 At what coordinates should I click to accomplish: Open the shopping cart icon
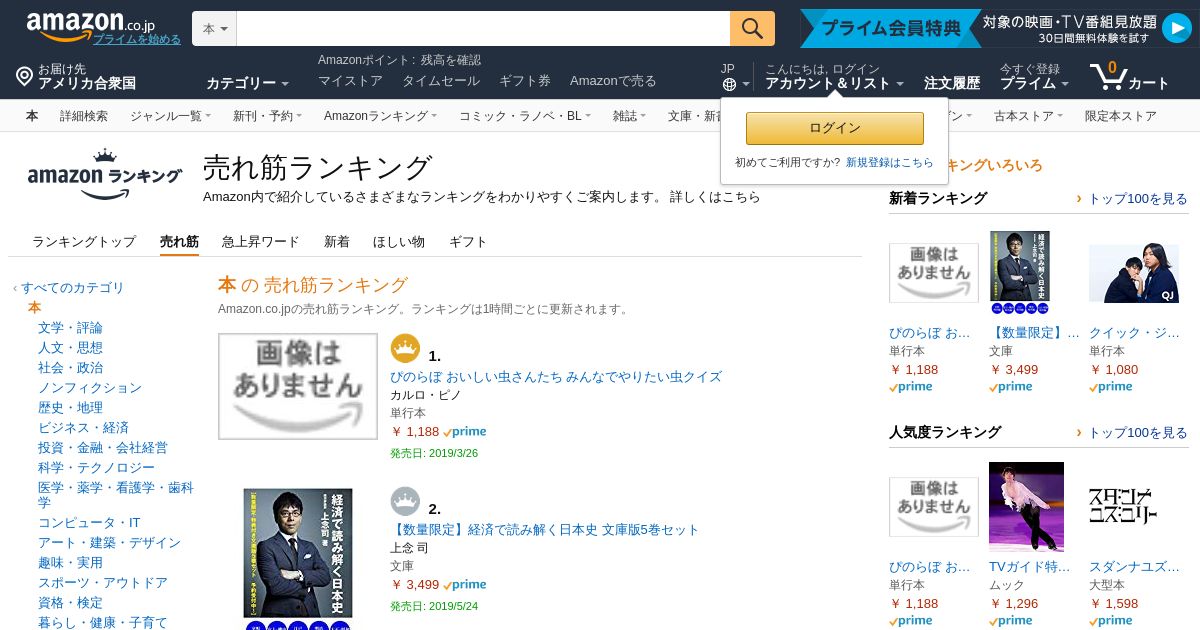1108,76
